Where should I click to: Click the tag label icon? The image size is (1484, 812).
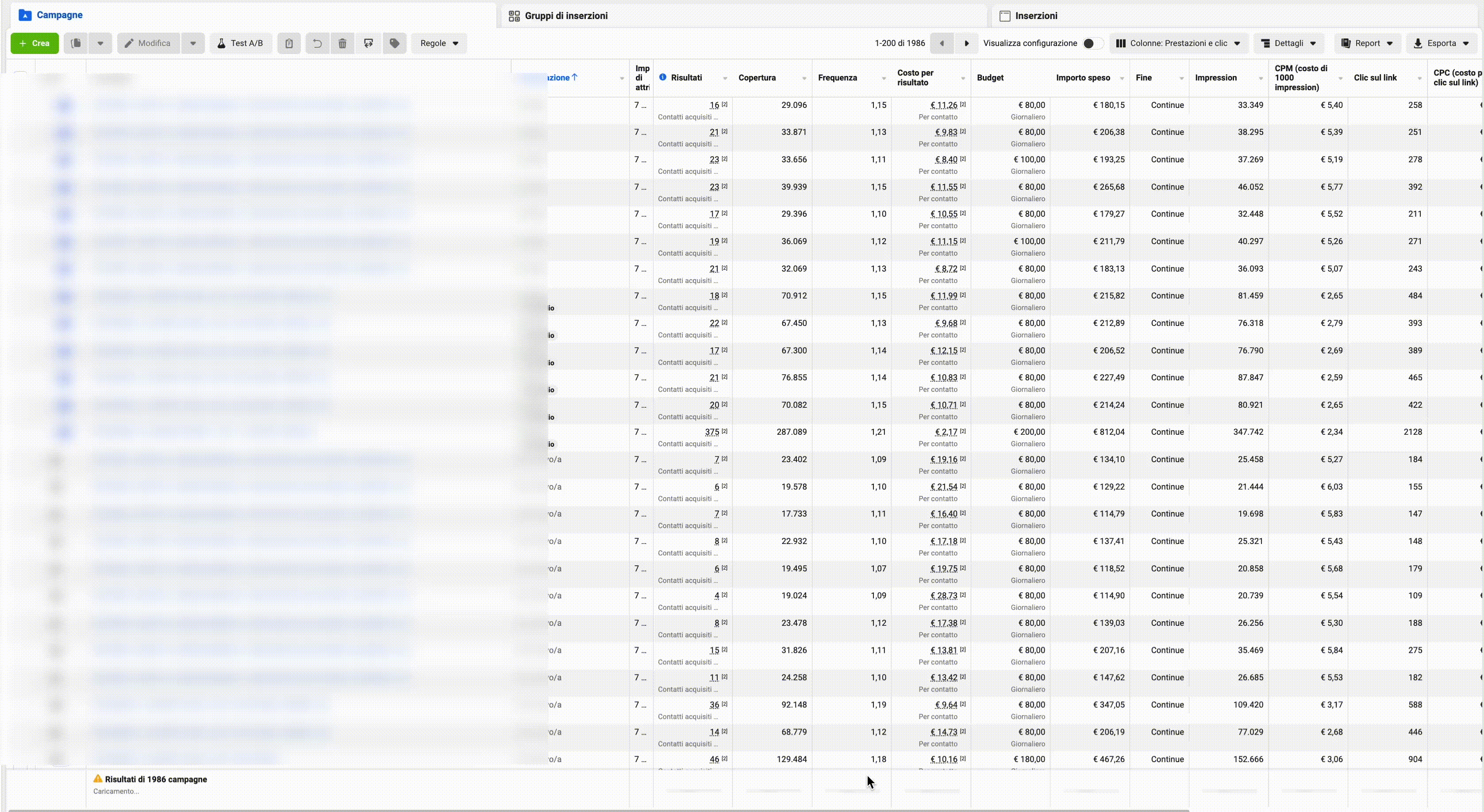pyautogui.click(x=395, y=43)
